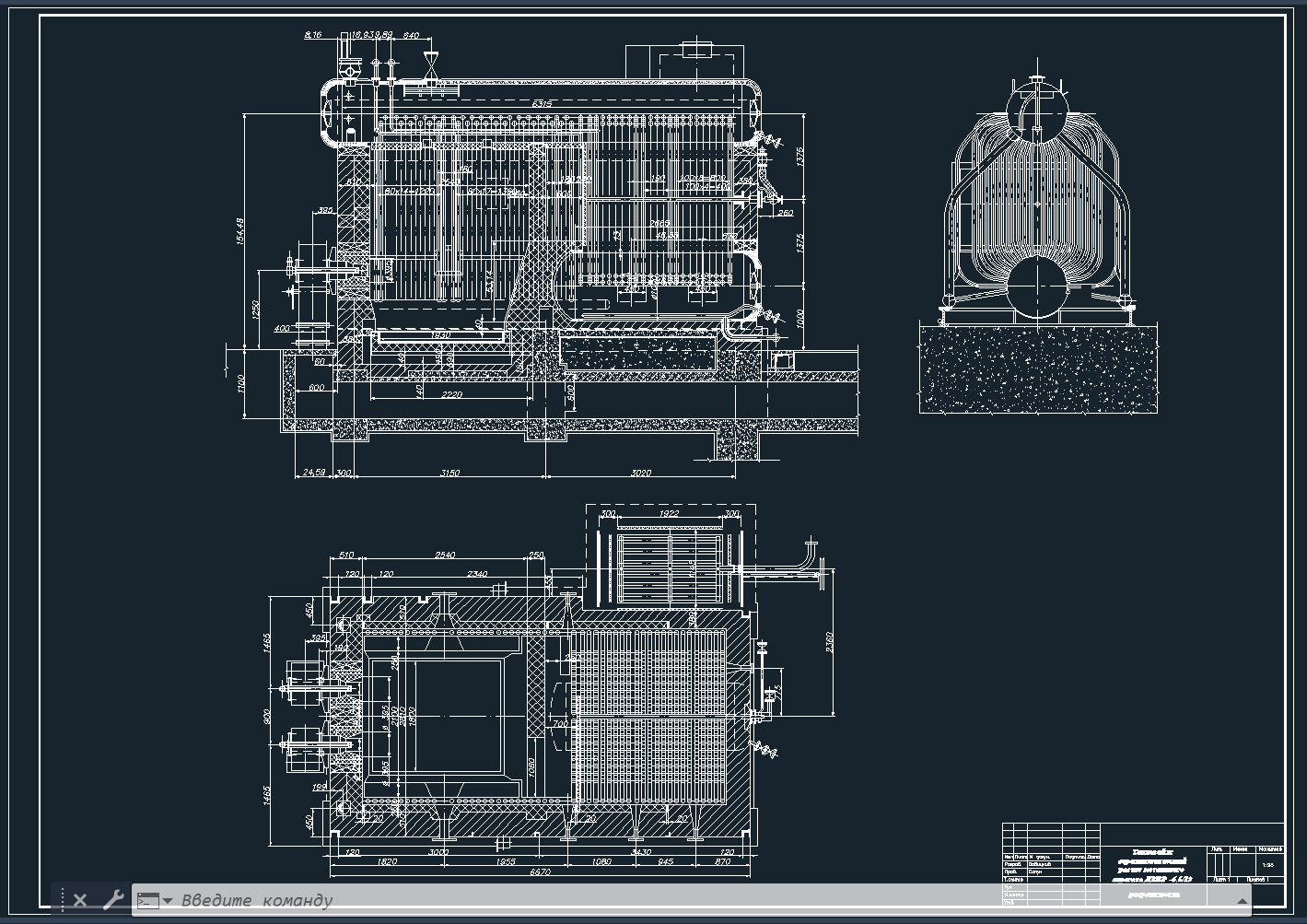Open command line customize wrench menu

click(x=112, y=900)
